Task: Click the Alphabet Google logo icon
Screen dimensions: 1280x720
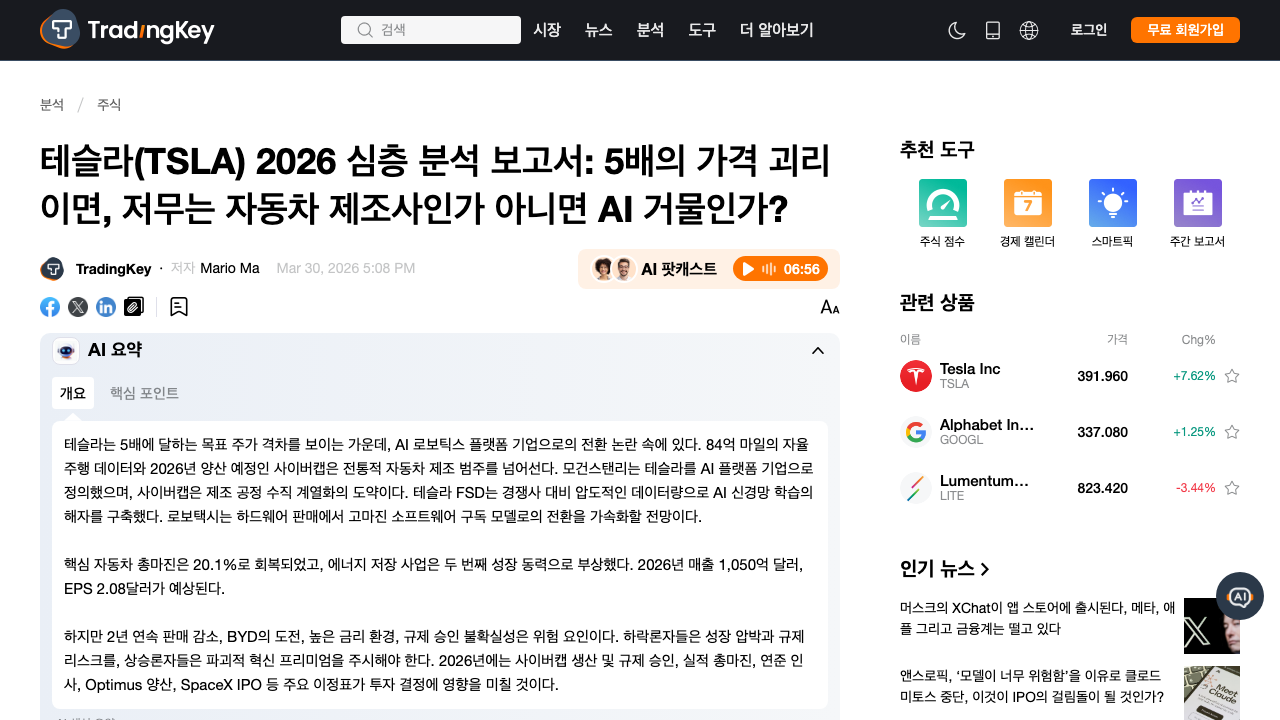Action: 916,432
